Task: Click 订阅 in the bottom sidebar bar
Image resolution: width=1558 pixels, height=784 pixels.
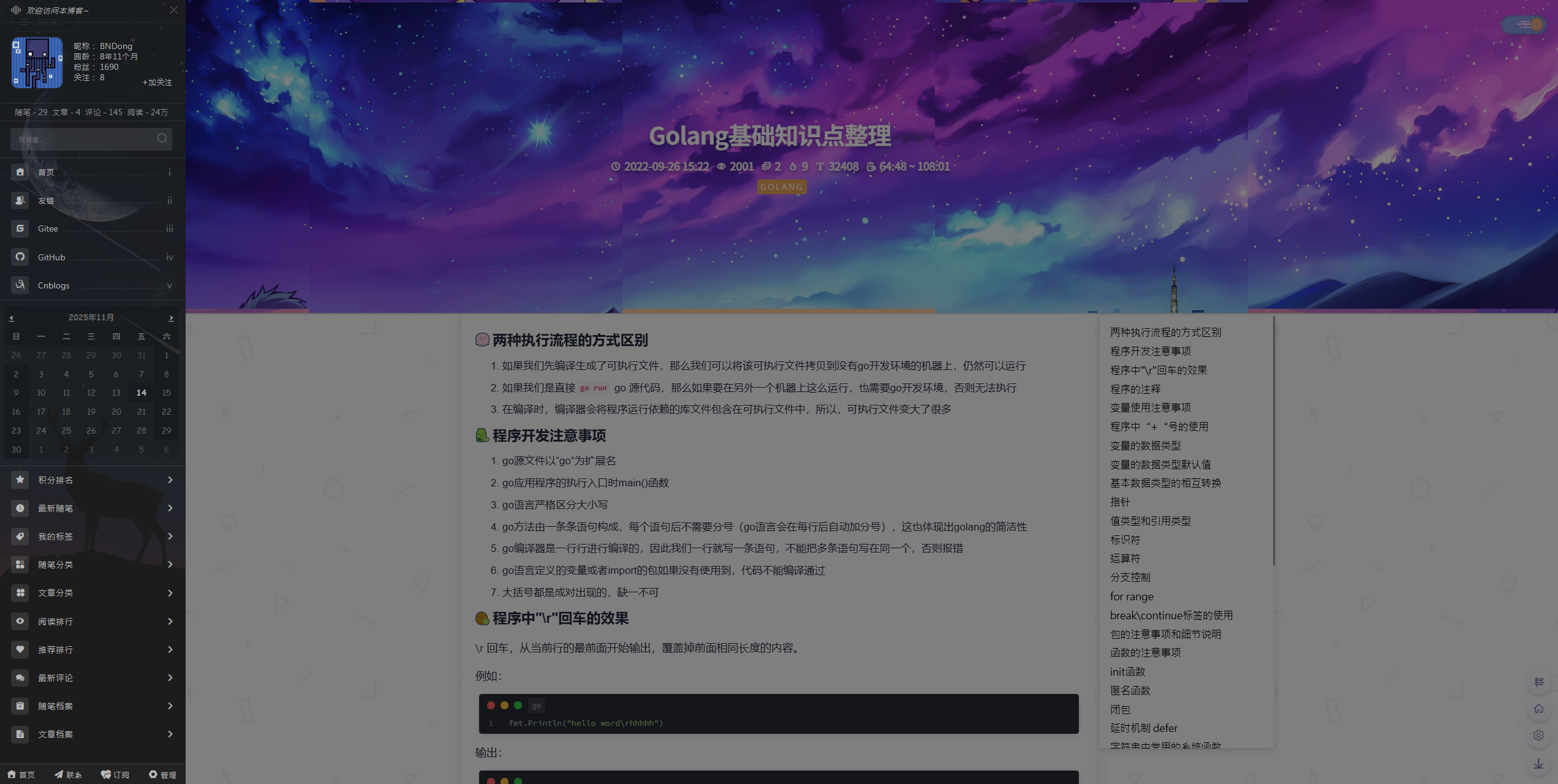Action: [x=115, y=775]
